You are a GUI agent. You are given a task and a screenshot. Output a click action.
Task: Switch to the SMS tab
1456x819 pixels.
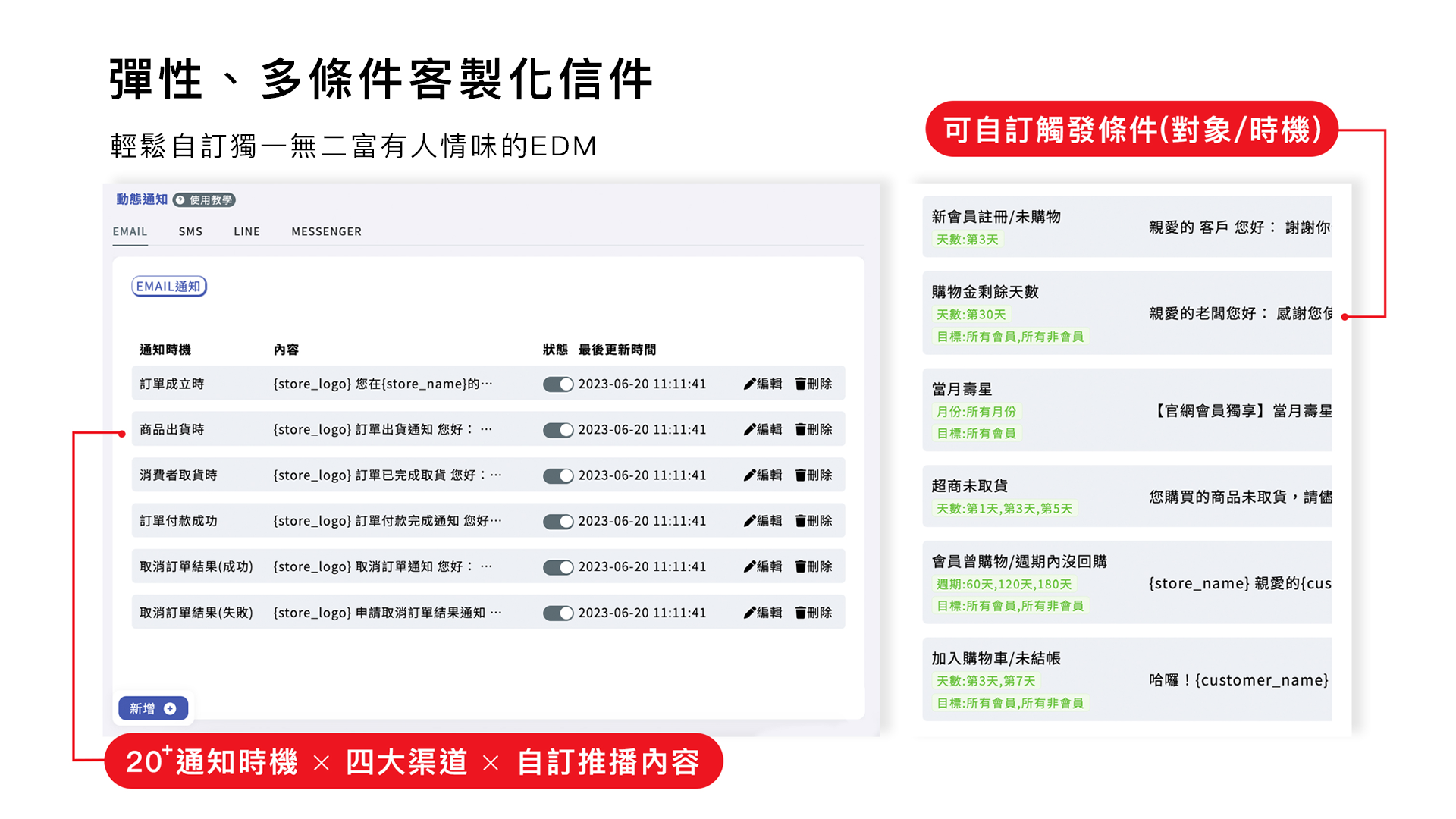tap(190, 231)
